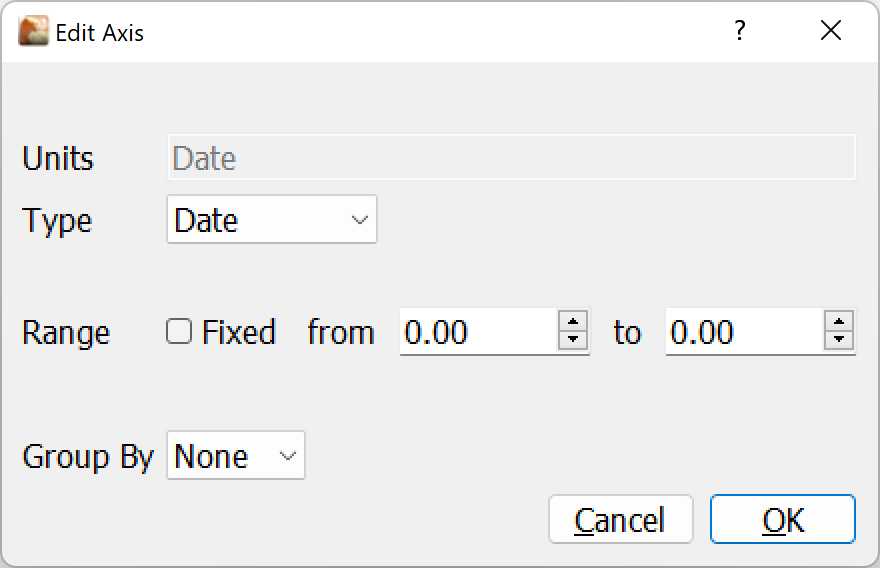The width and height of the screenshot is (880, 568).
Task: Click the Range label
Action: tap(66, 332)
